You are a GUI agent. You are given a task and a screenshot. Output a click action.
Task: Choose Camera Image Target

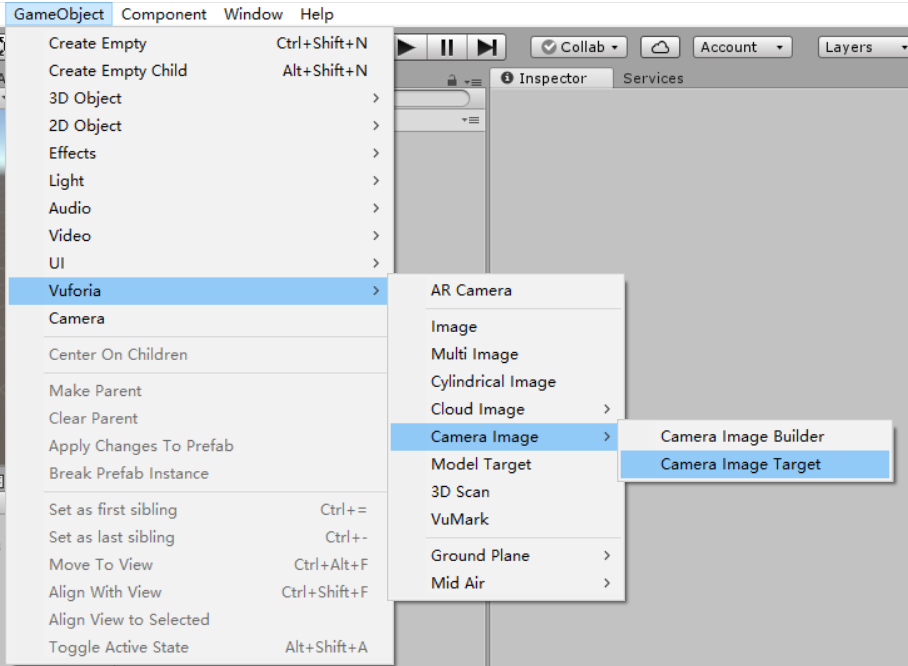(x=755, y=464)
